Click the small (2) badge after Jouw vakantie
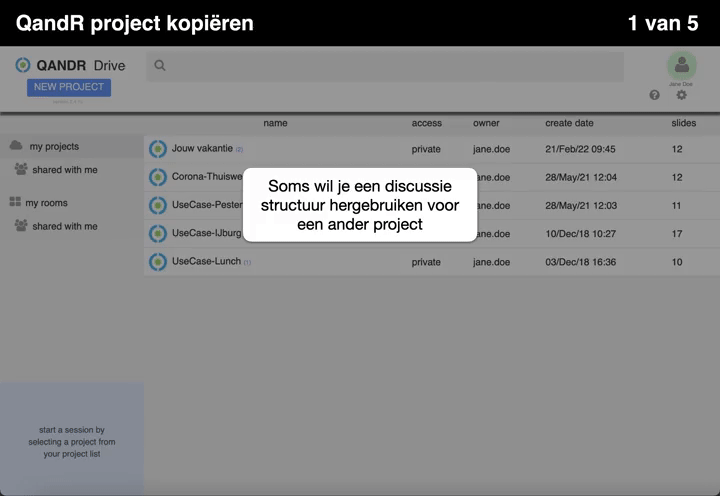The height and width of the screenshot is (496, 720). point(239,149)
